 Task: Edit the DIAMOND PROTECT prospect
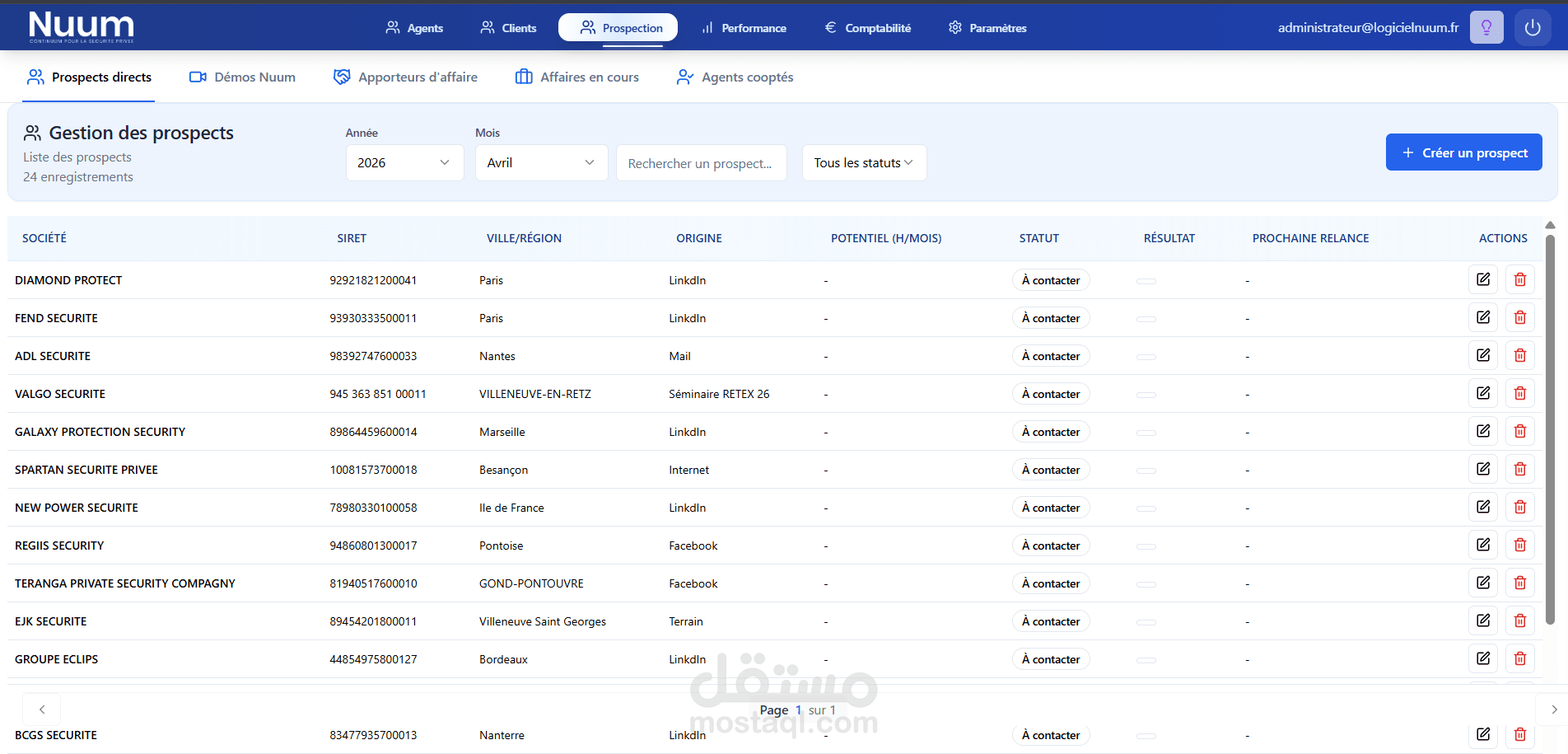pyautogui.click(x=1483, y=279)
